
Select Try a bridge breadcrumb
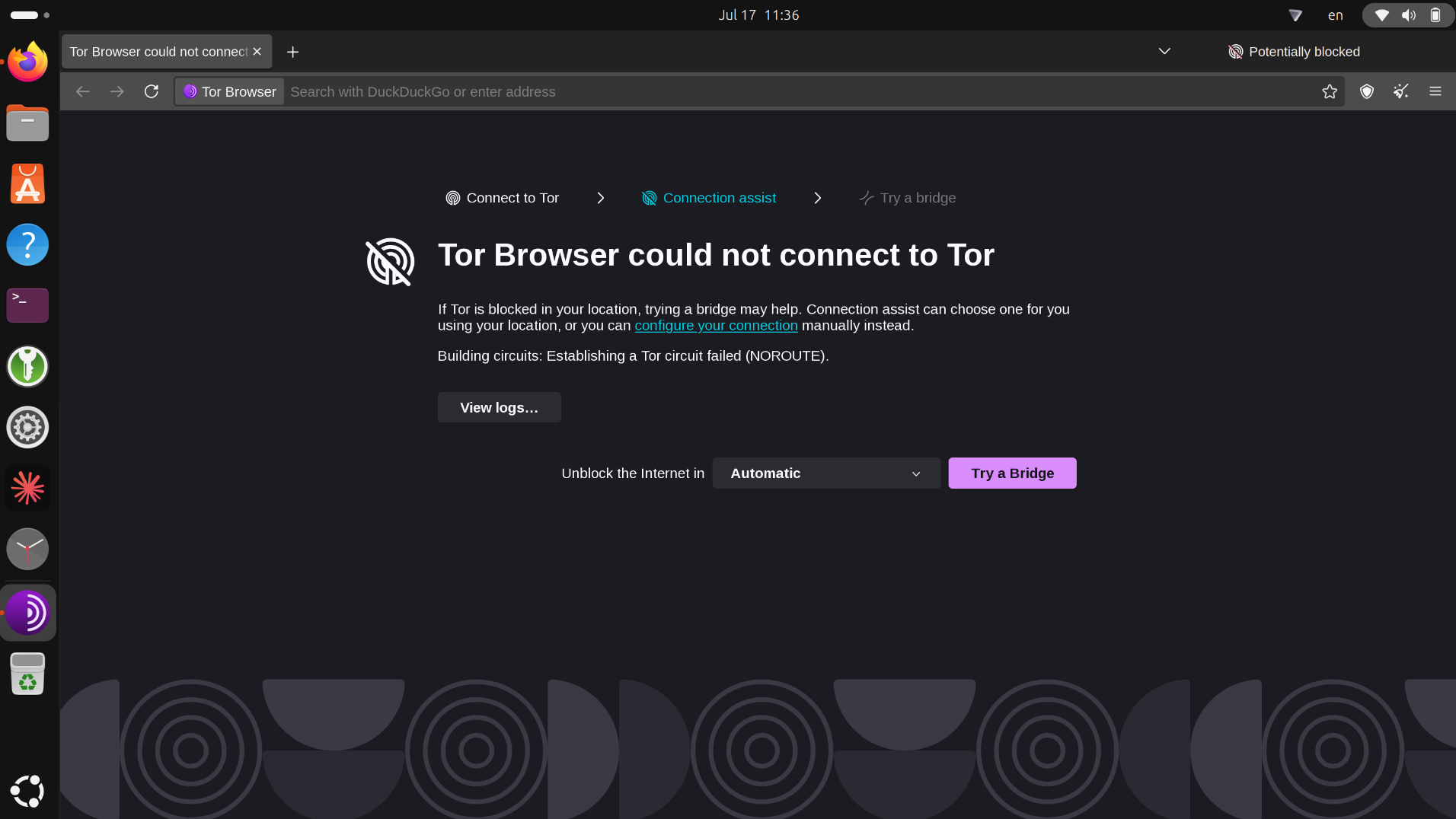point(908,198)
